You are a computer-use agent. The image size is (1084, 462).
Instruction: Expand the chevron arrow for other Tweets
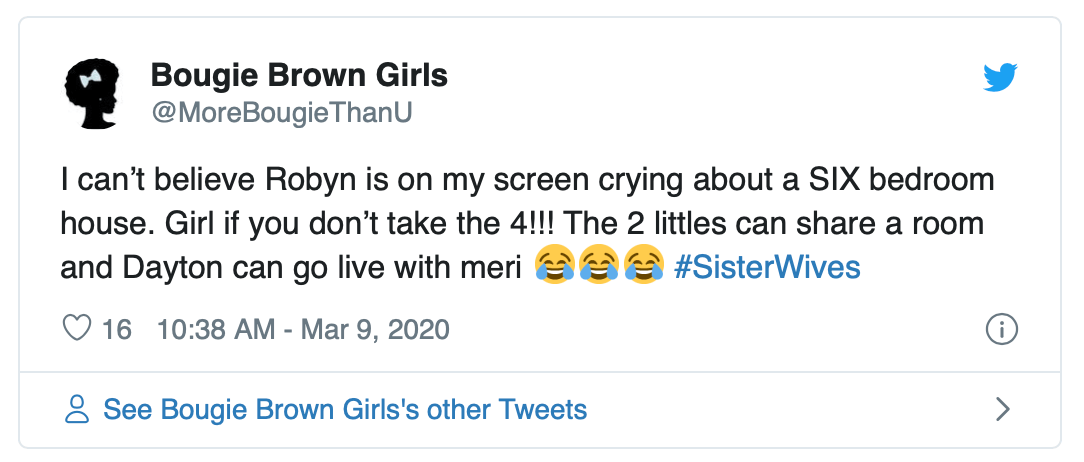(x=1003, y=409)
